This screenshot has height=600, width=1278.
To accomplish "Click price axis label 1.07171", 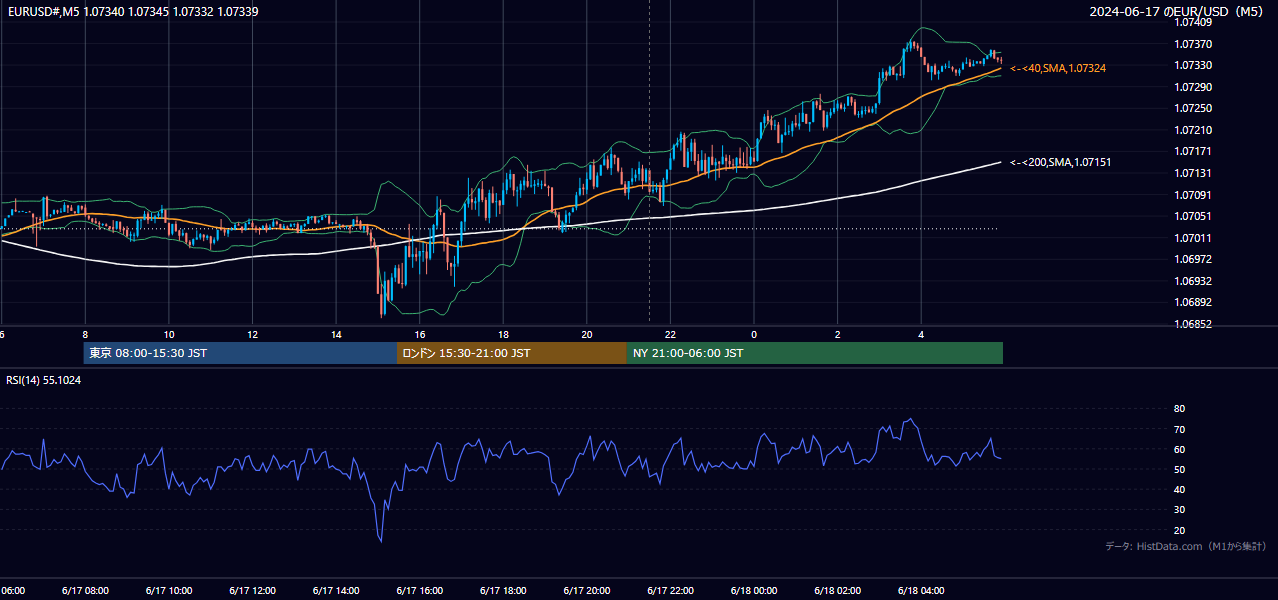I will pos(1192,151).
